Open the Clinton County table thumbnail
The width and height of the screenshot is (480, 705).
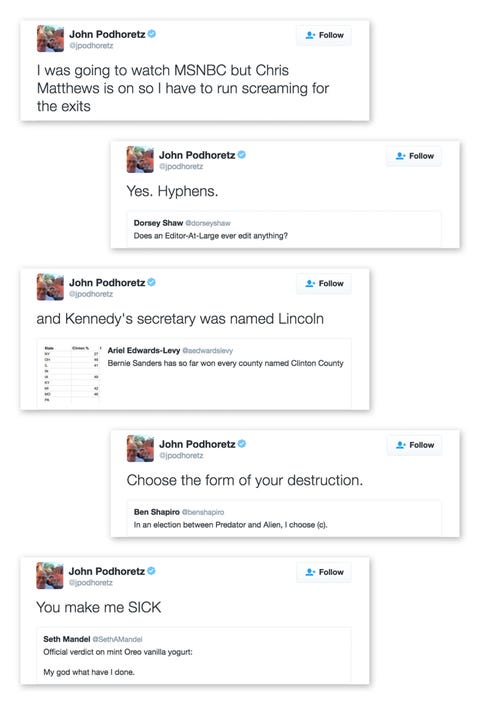pos(72,374)
